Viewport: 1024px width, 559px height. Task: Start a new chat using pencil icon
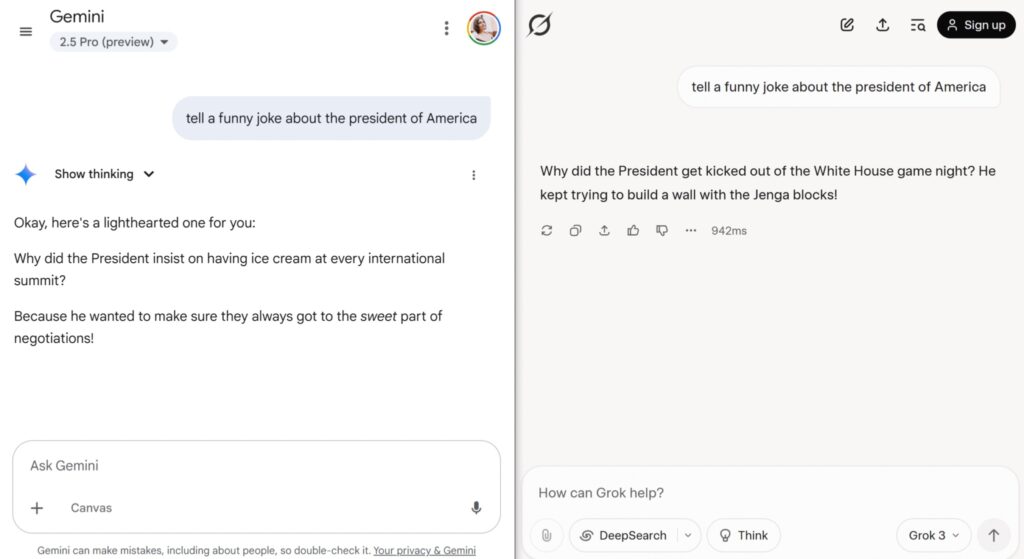(847, 25)
